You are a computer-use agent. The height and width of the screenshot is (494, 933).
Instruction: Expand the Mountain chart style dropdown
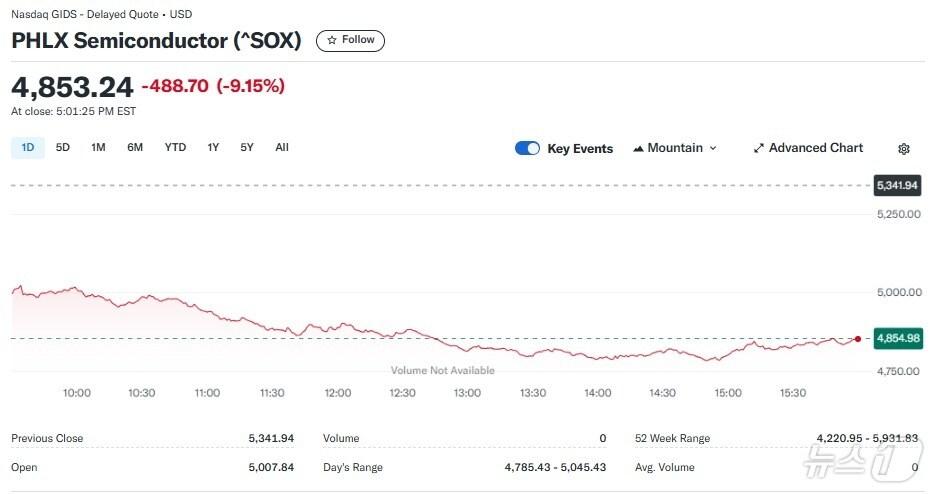tap(713, 149)
